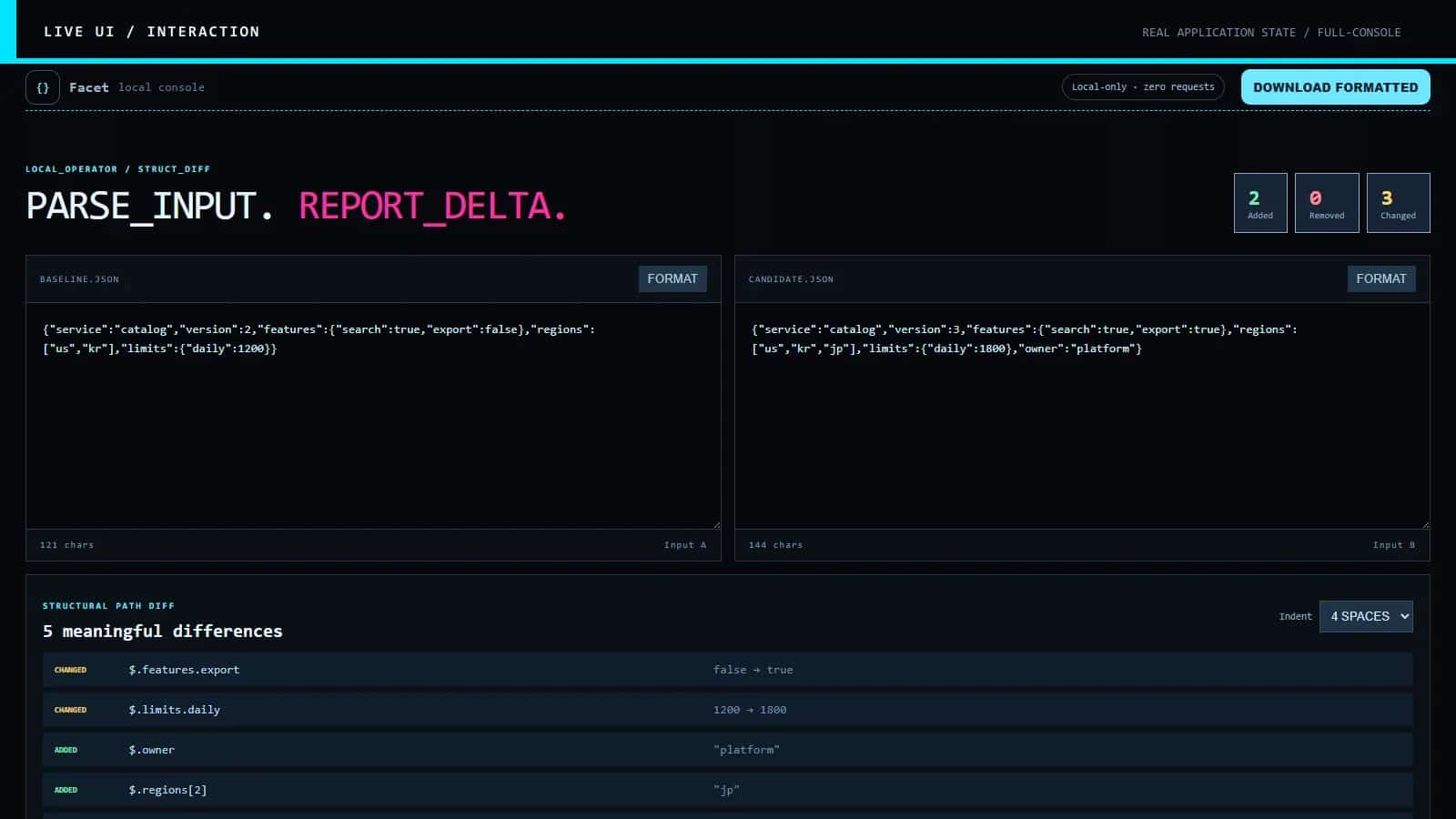This screenshot has height=819, width=1456.
Task: Click the value '1200 → 1800'
Action: [x=750, y=710]
